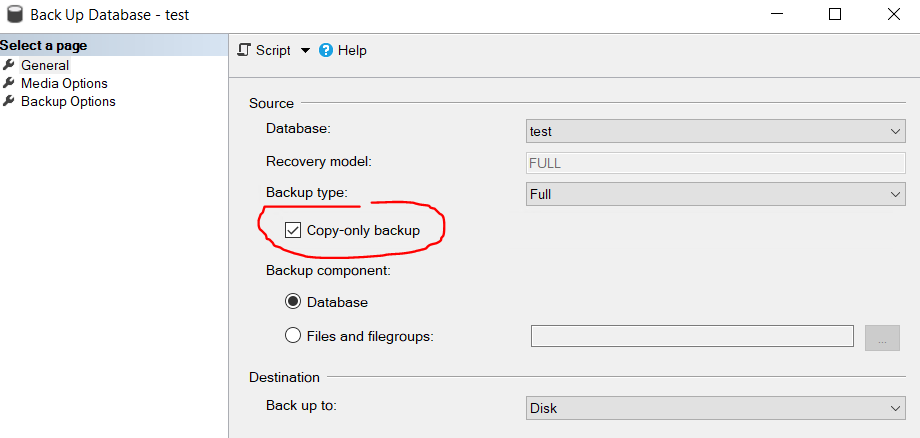Click the database icon in title bar
Viewport: 920px width, 438px height.
[x=15, y=14]
